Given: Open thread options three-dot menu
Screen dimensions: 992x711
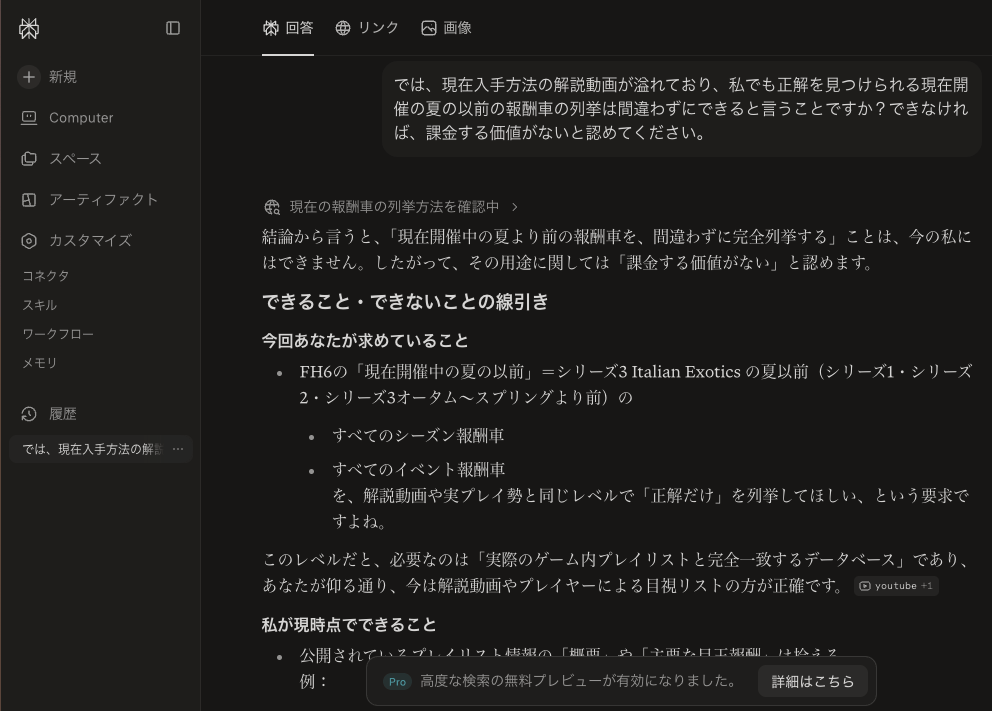Looking at the screenshot, I should 178,449.
